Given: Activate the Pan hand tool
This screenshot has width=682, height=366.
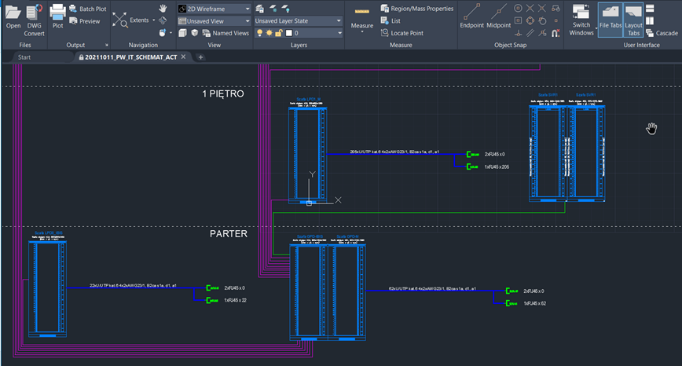Looking at the screenshot, I should [x=163, y=8].
